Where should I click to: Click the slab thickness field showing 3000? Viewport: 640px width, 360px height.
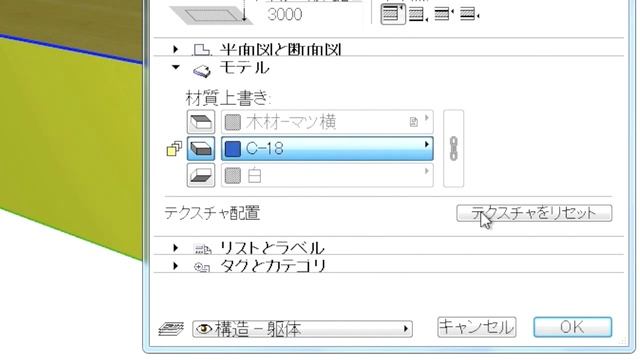(314, 14)
